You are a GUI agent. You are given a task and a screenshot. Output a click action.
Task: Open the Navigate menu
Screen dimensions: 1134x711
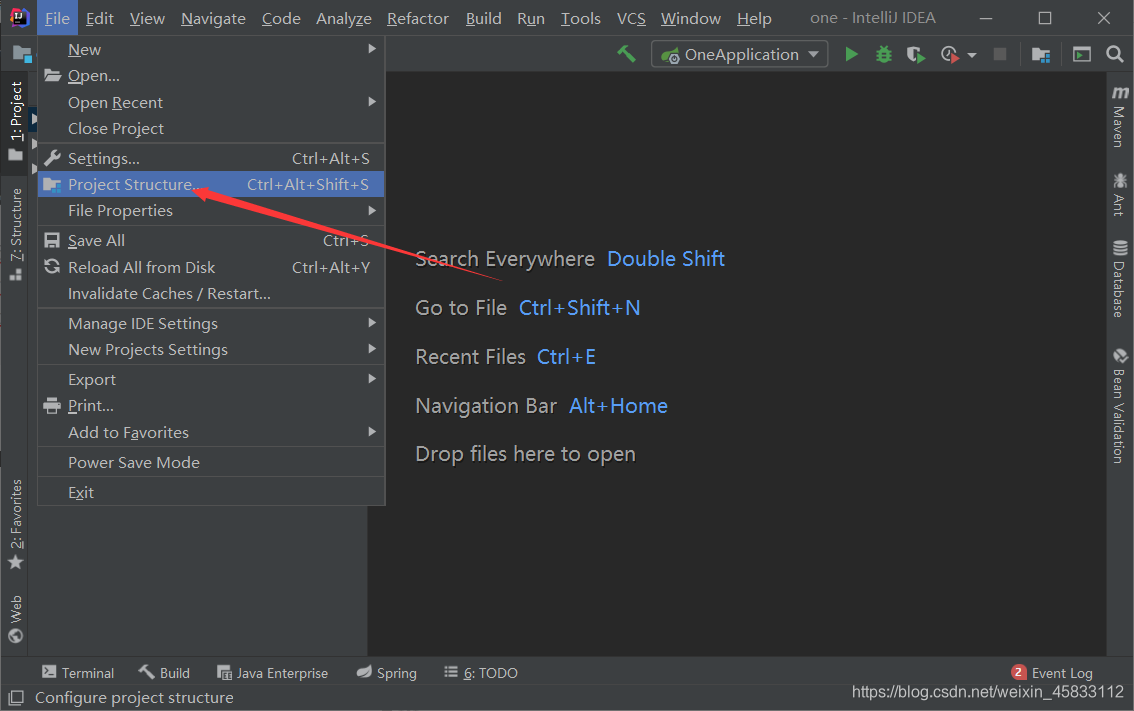click(x=213, y=18)
